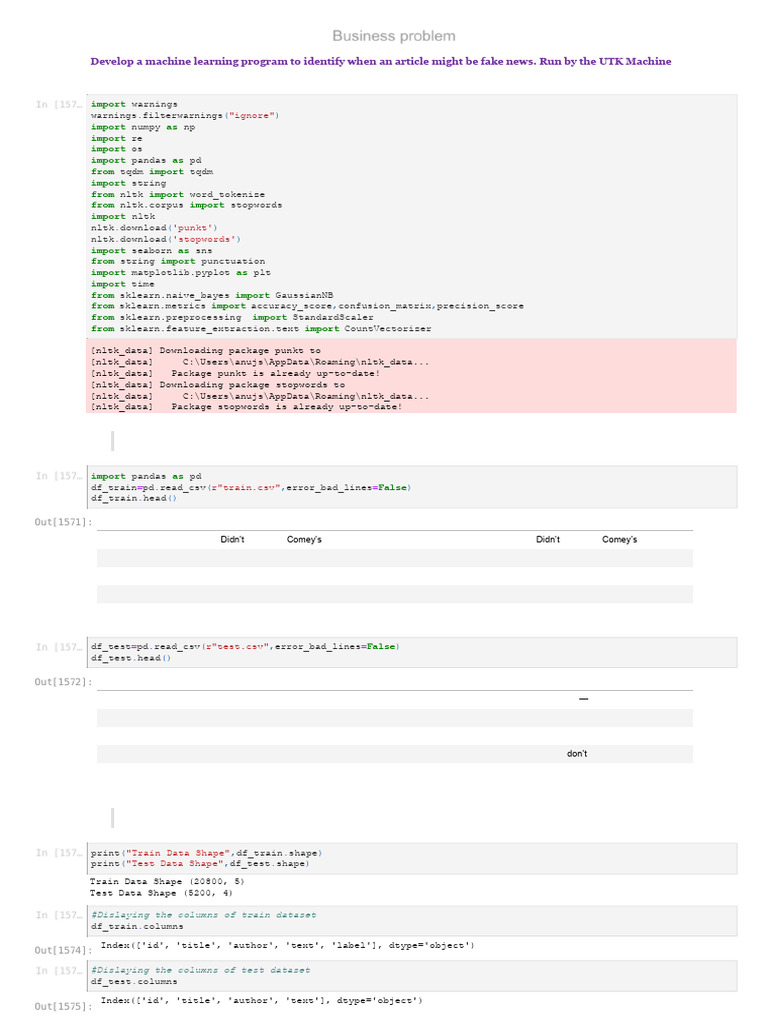
Task: Click the Train Data Shape output line
Action: pos(167,881)
